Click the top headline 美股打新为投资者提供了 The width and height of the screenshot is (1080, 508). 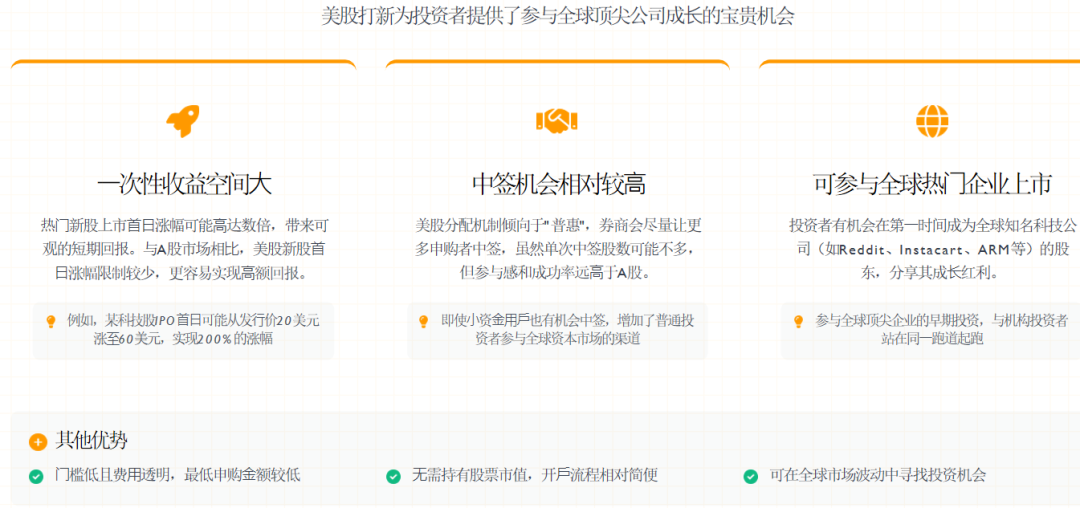coord(558,16)
